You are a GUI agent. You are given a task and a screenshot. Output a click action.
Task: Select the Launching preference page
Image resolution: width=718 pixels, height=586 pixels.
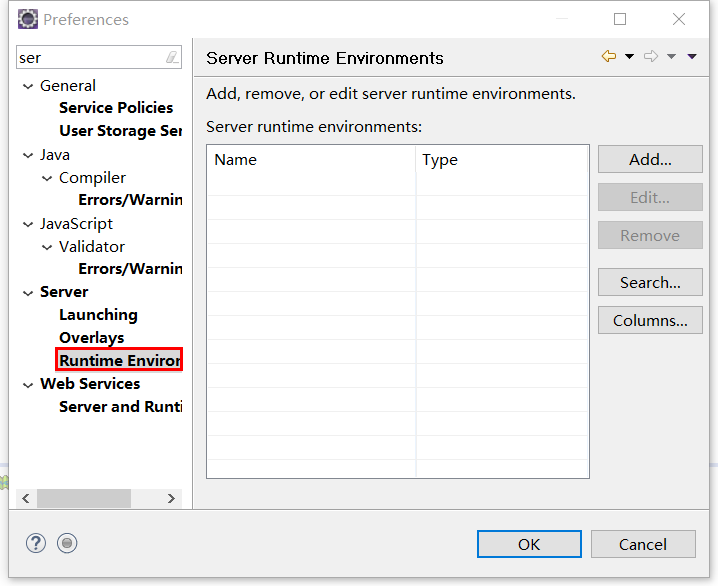point(98,315)
